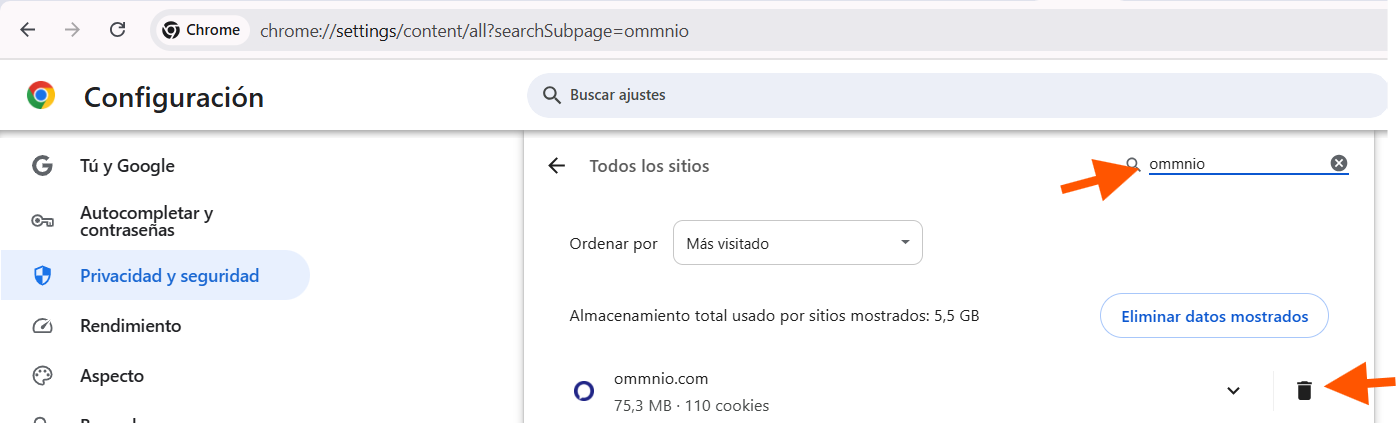Click the Google G sidebar icon
1396x423 pixels.
coord(42,166)
